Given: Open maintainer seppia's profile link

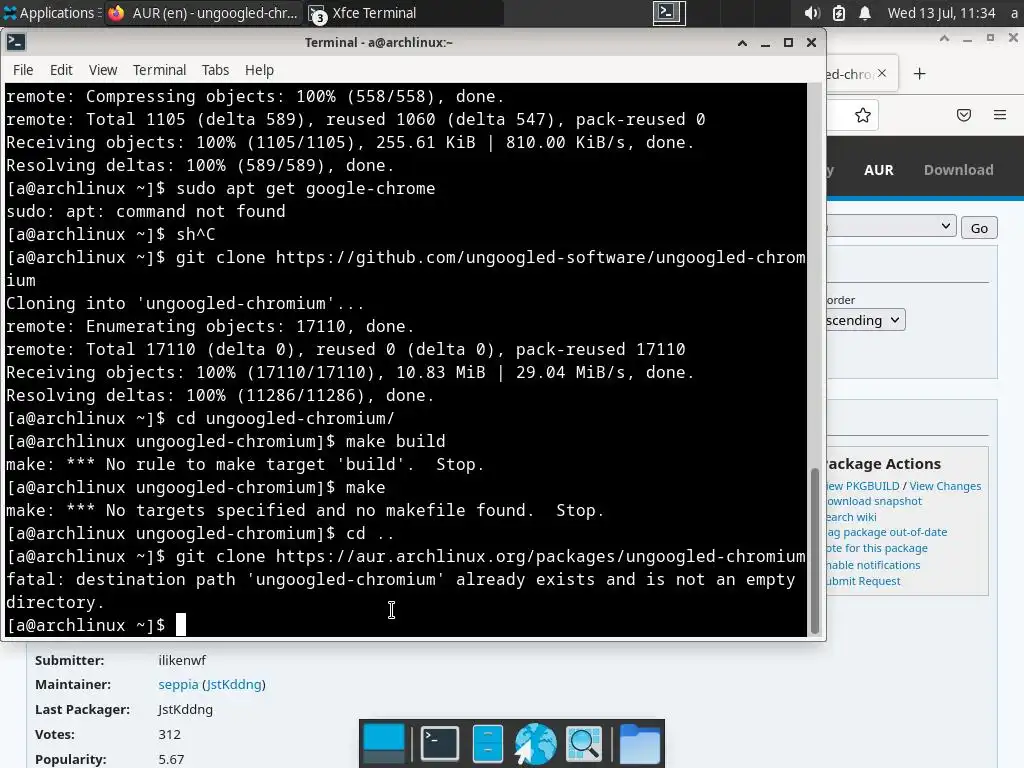Looking at the screenshot, I should [178, 684].
